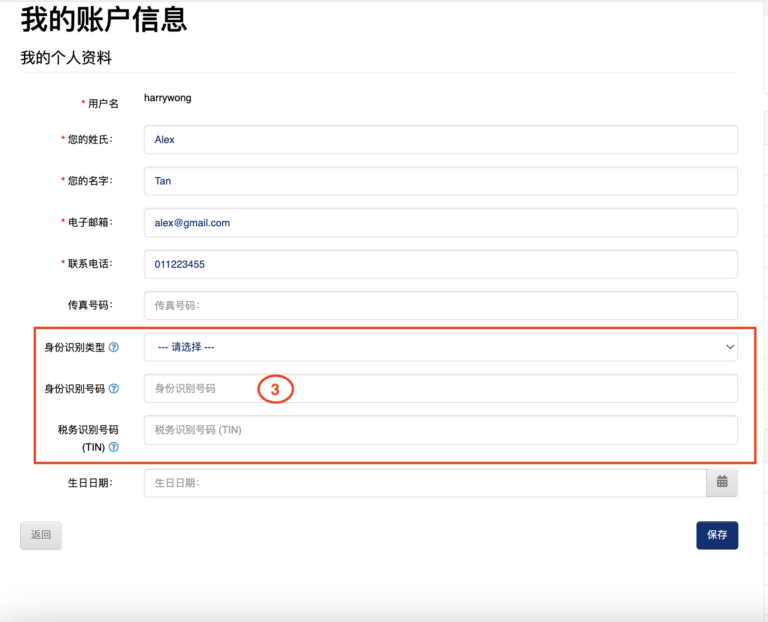Click the 我的个人资料 section heading
Viewport: 768px width, 622px height.
click(66, 58)
